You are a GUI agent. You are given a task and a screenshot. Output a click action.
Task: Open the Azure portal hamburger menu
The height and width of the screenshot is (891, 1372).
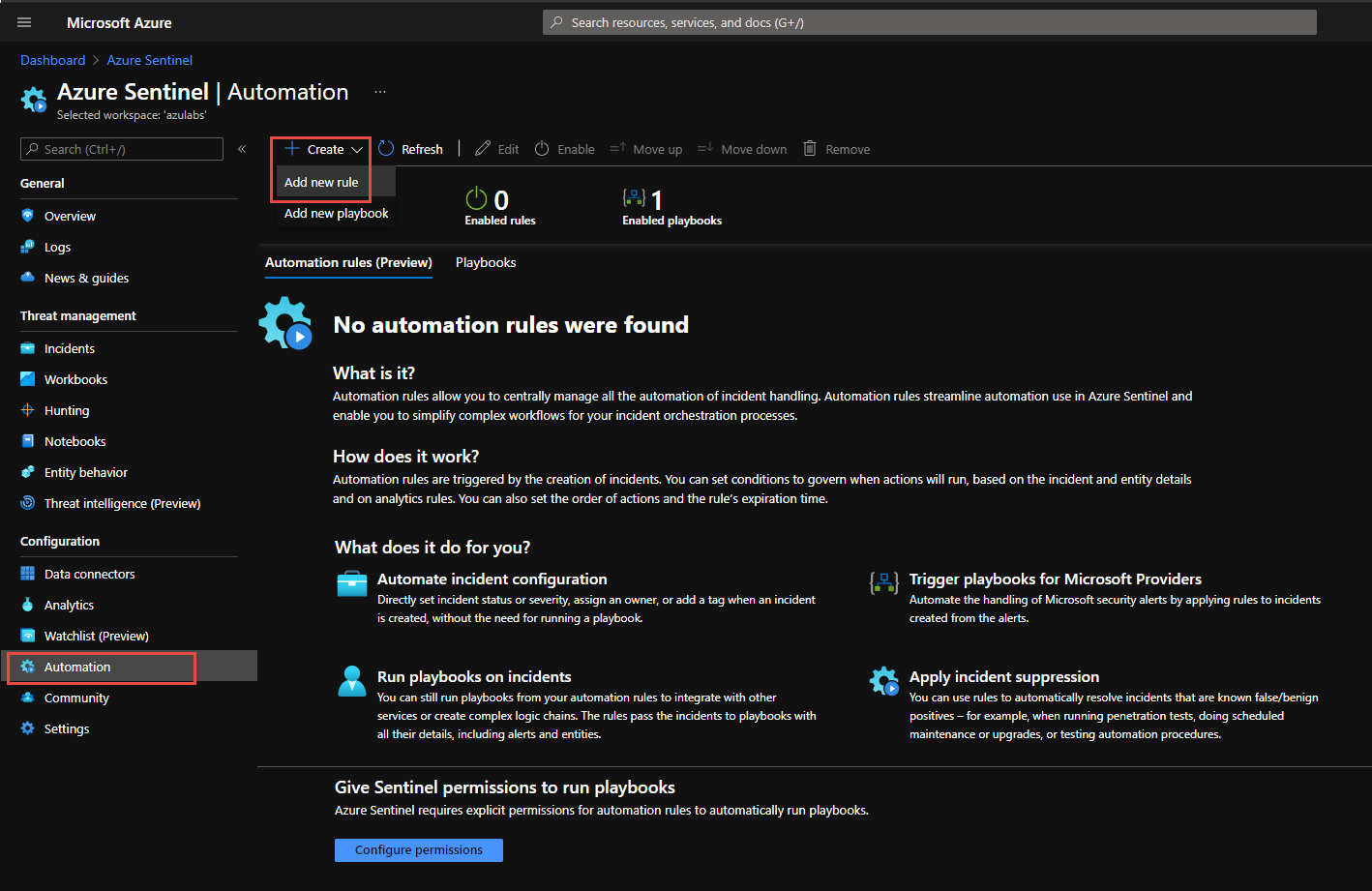point(24,22)
